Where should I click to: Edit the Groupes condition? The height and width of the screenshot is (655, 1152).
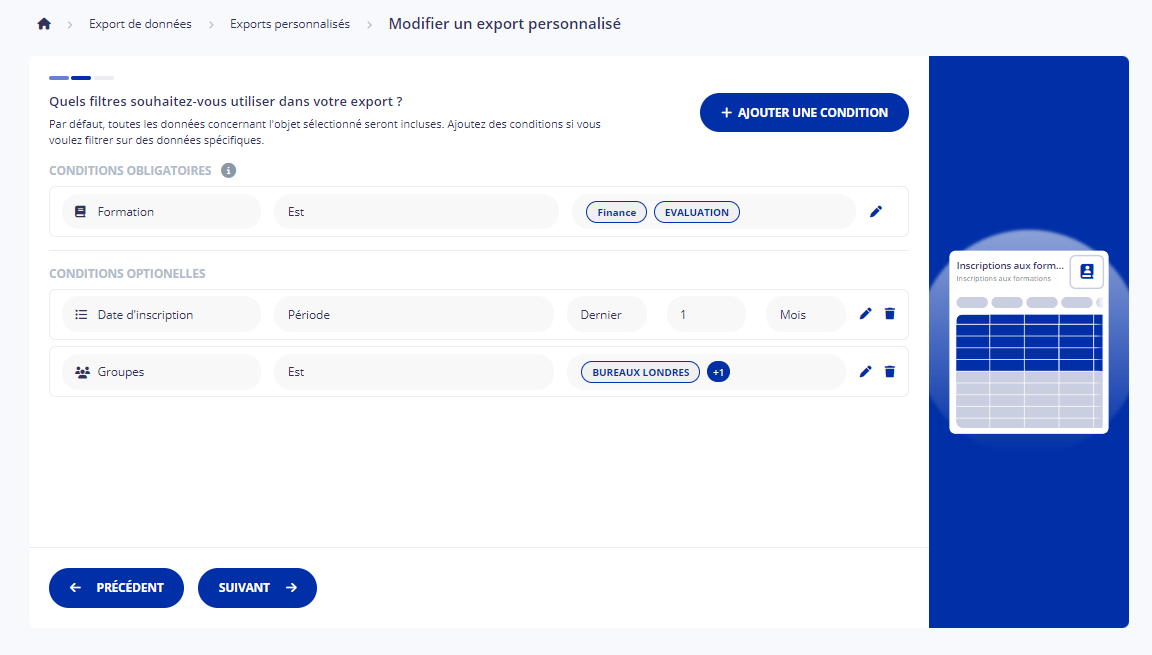click(866, 372)
